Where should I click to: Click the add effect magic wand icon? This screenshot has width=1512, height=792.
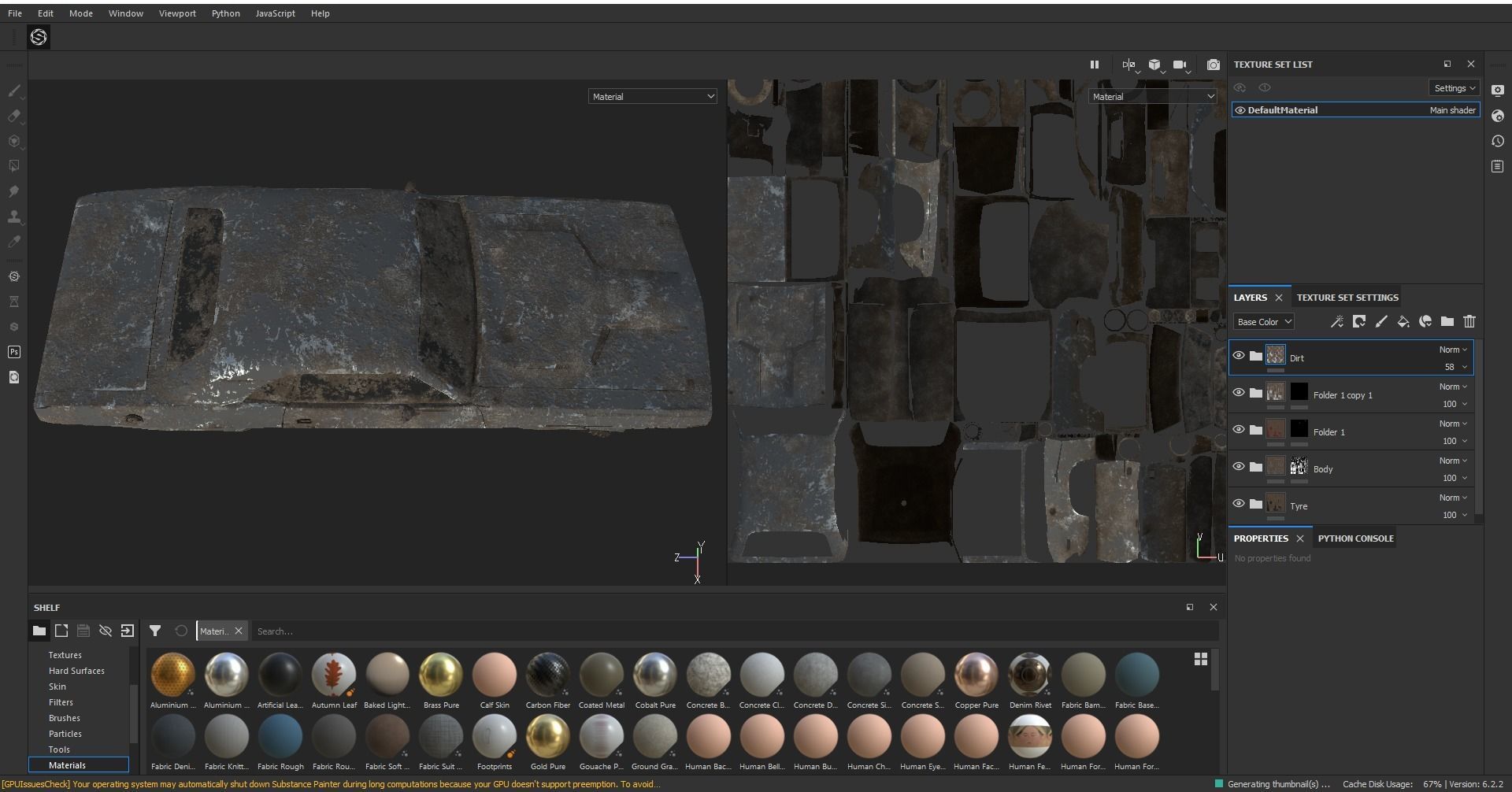click(x=1336, y=321)
